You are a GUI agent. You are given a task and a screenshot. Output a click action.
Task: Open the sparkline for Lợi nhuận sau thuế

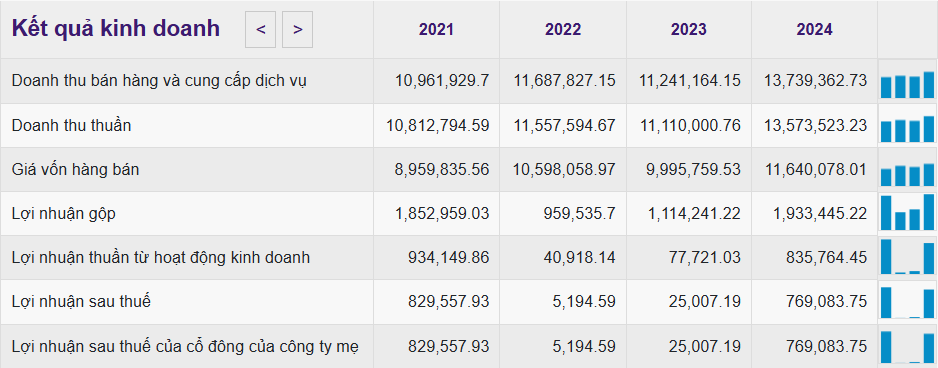(907, 301)
